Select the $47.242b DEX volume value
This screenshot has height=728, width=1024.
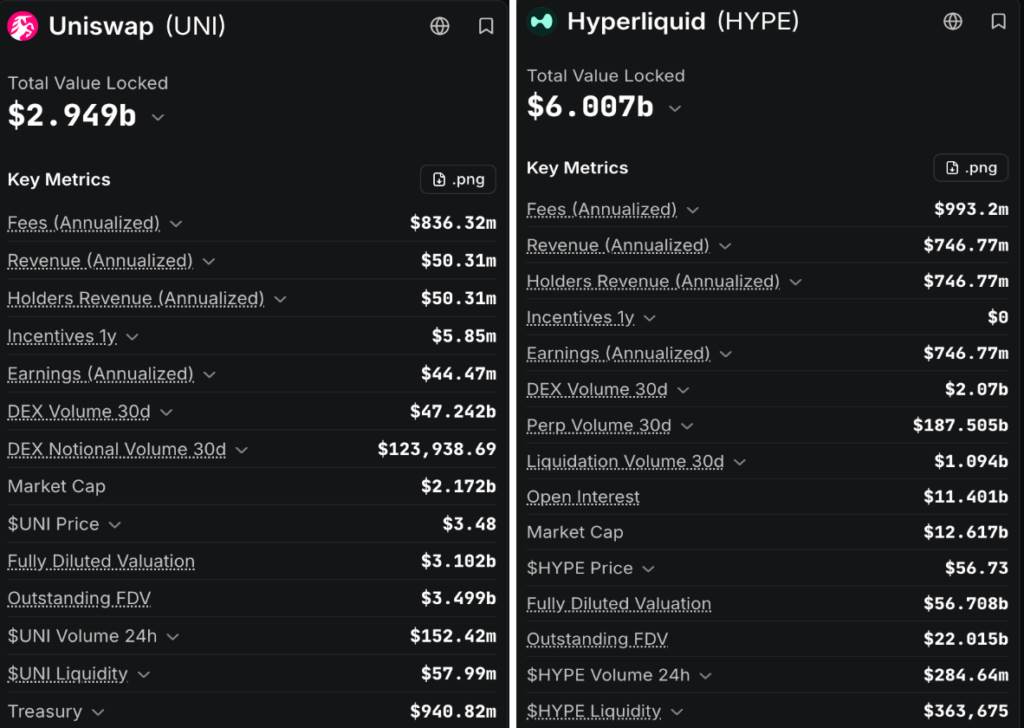(453, 411)
